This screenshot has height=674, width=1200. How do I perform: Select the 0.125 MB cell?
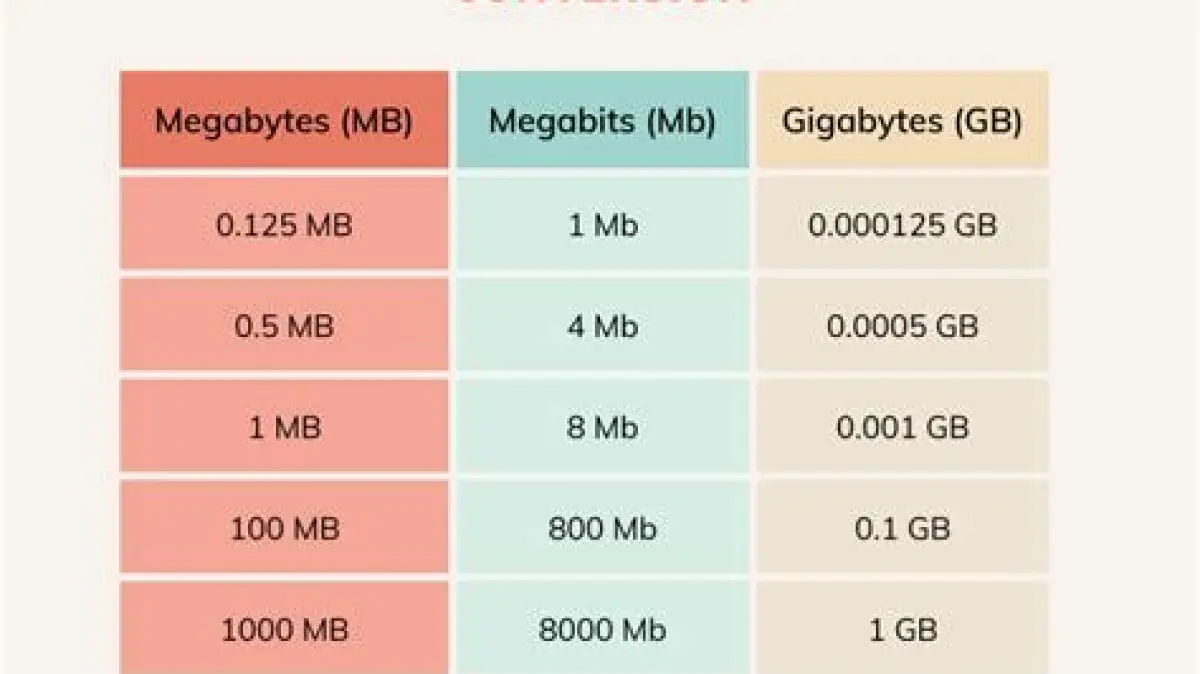click(284, 225)
